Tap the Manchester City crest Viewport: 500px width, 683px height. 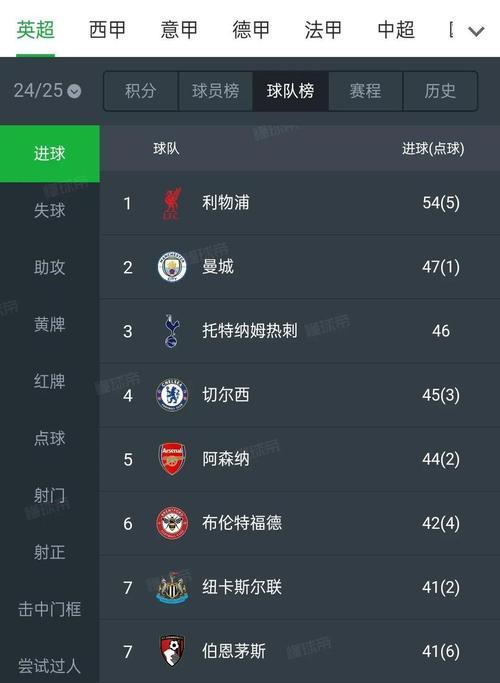172,267
